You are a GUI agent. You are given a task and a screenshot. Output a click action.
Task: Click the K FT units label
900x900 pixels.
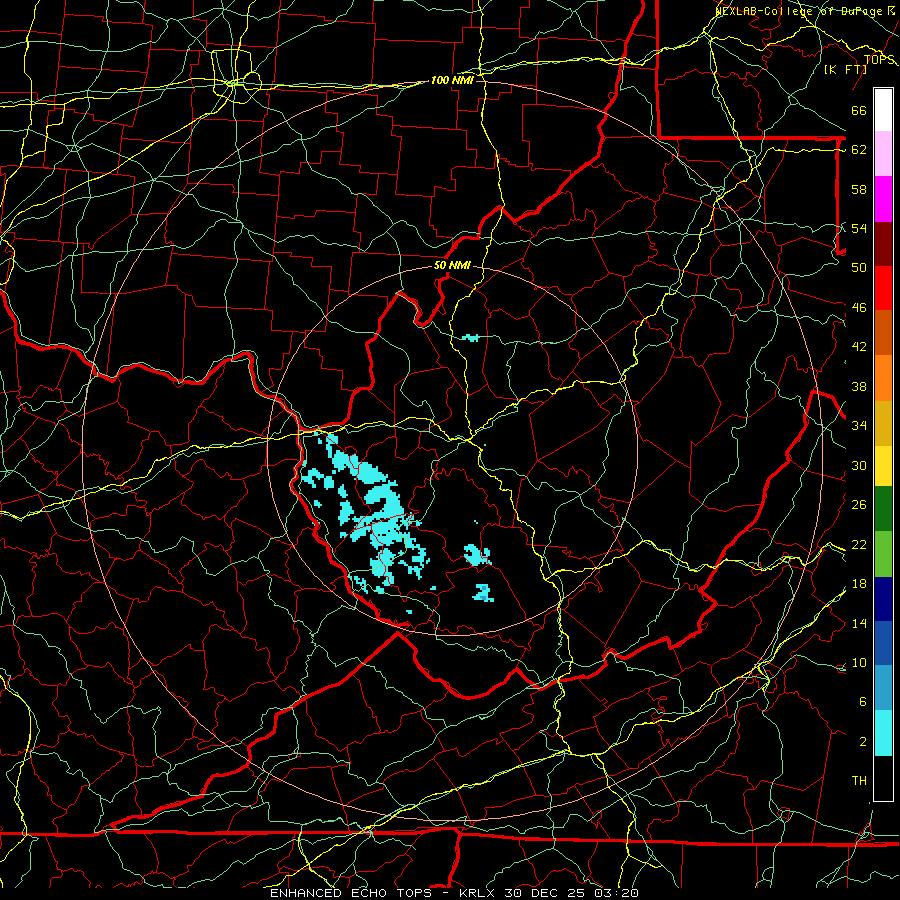tap(845, 69)
